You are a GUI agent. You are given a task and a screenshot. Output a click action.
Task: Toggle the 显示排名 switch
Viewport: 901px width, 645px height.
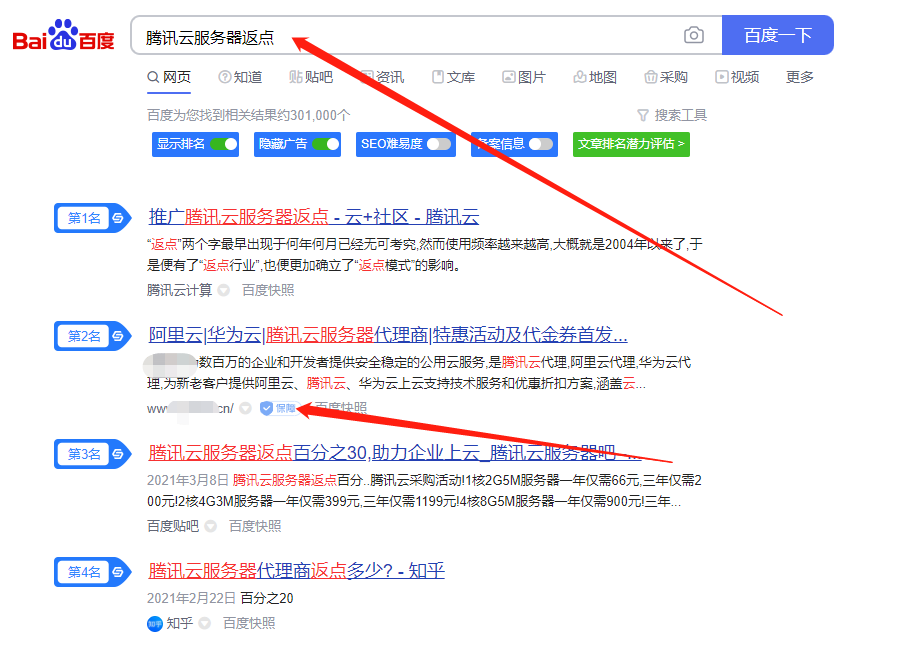coord(223,144)
